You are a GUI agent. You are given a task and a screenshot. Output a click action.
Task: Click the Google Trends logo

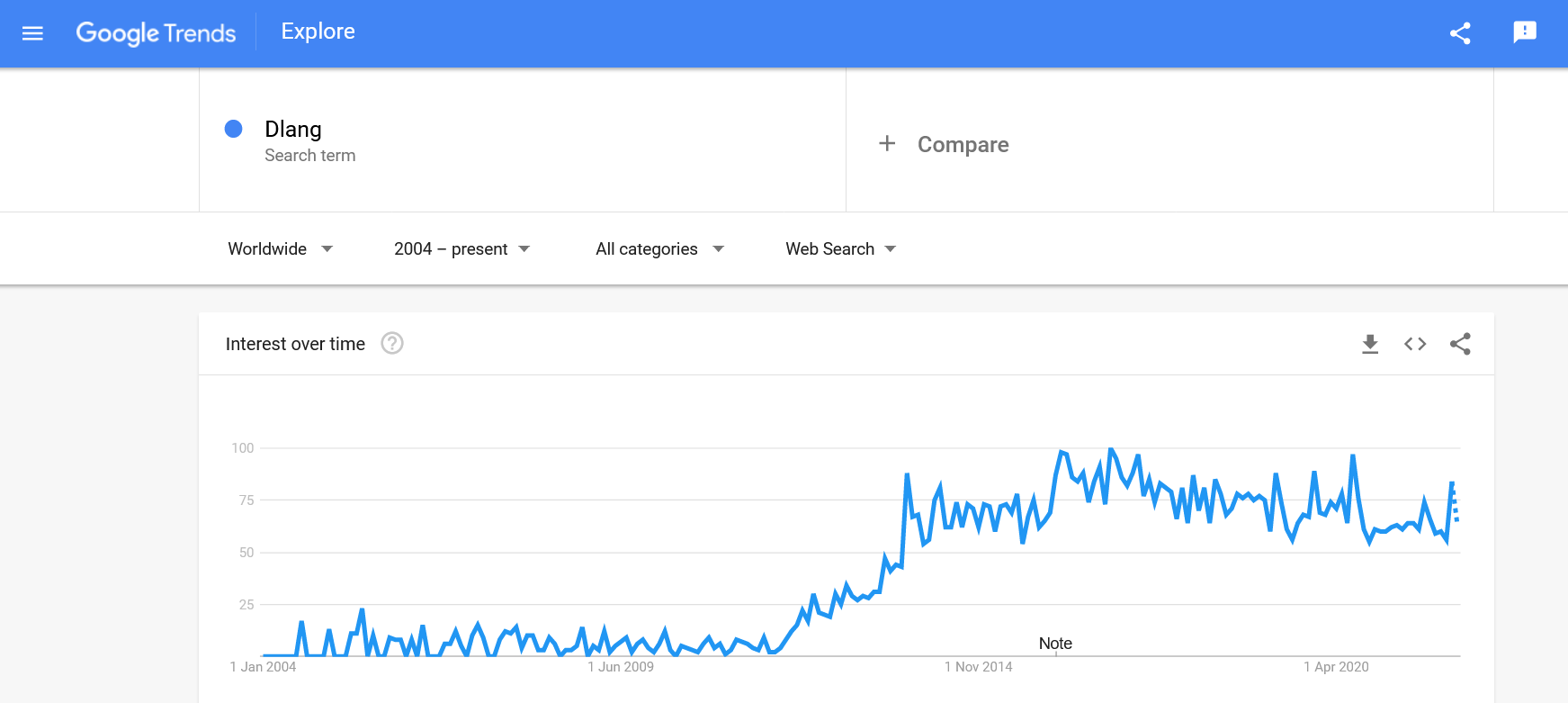coord(156,33)
